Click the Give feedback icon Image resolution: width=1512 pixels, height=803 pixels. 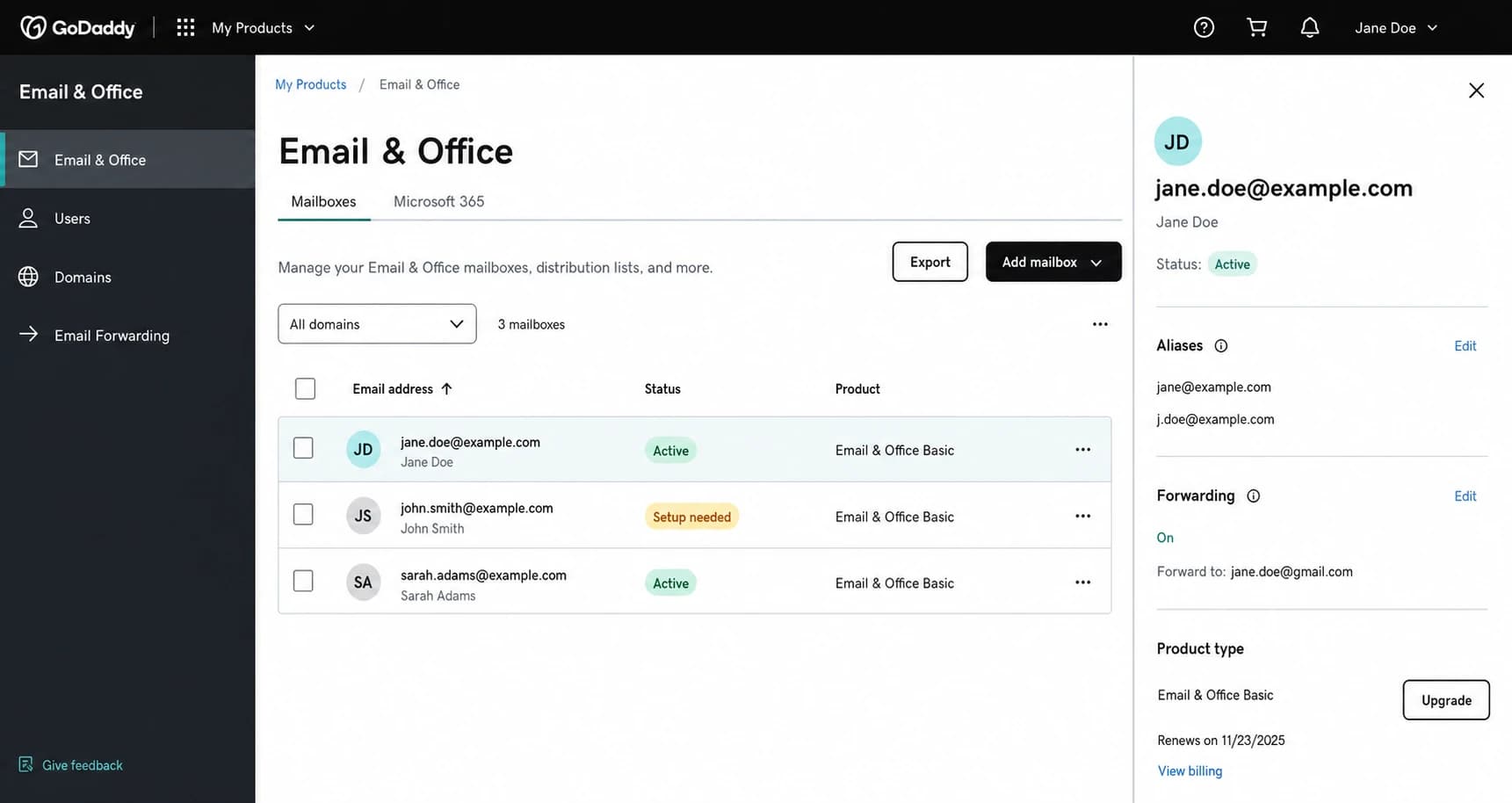26,764
